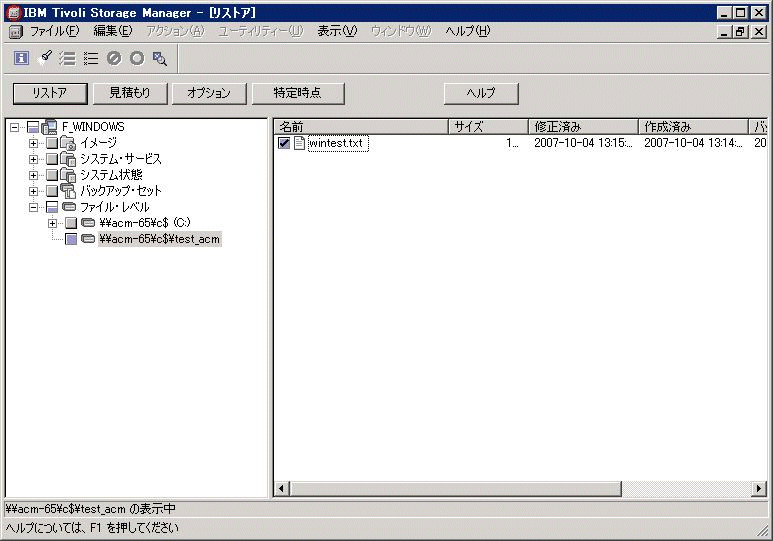Expand the バックアップ・セット tree node
Image resolution: width=773 pixels, height=541 pixels.
point(34,191)
